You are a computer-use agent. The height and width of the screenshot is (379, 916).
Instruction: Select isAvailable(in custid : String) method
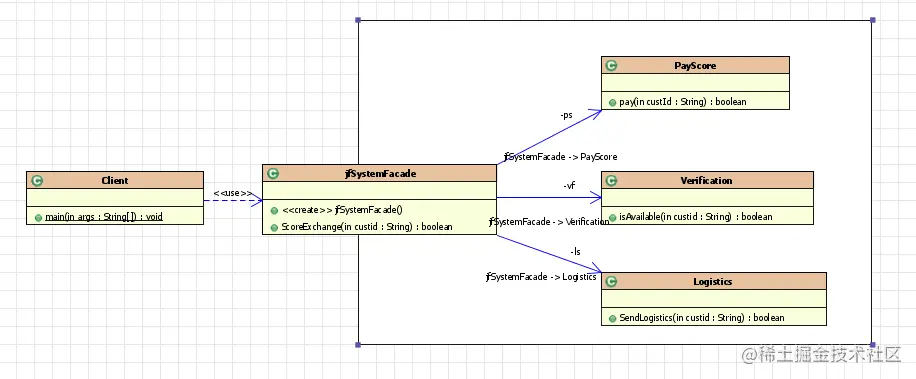pos(696,217)
